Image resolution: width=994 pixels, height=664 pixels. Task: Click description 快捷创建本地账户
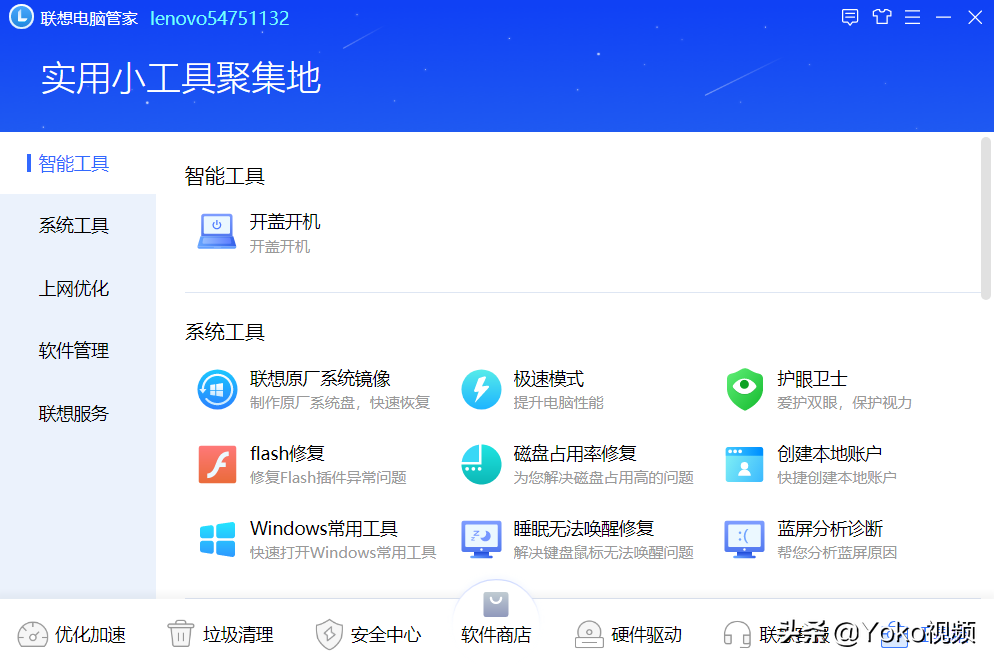(837, 478)
